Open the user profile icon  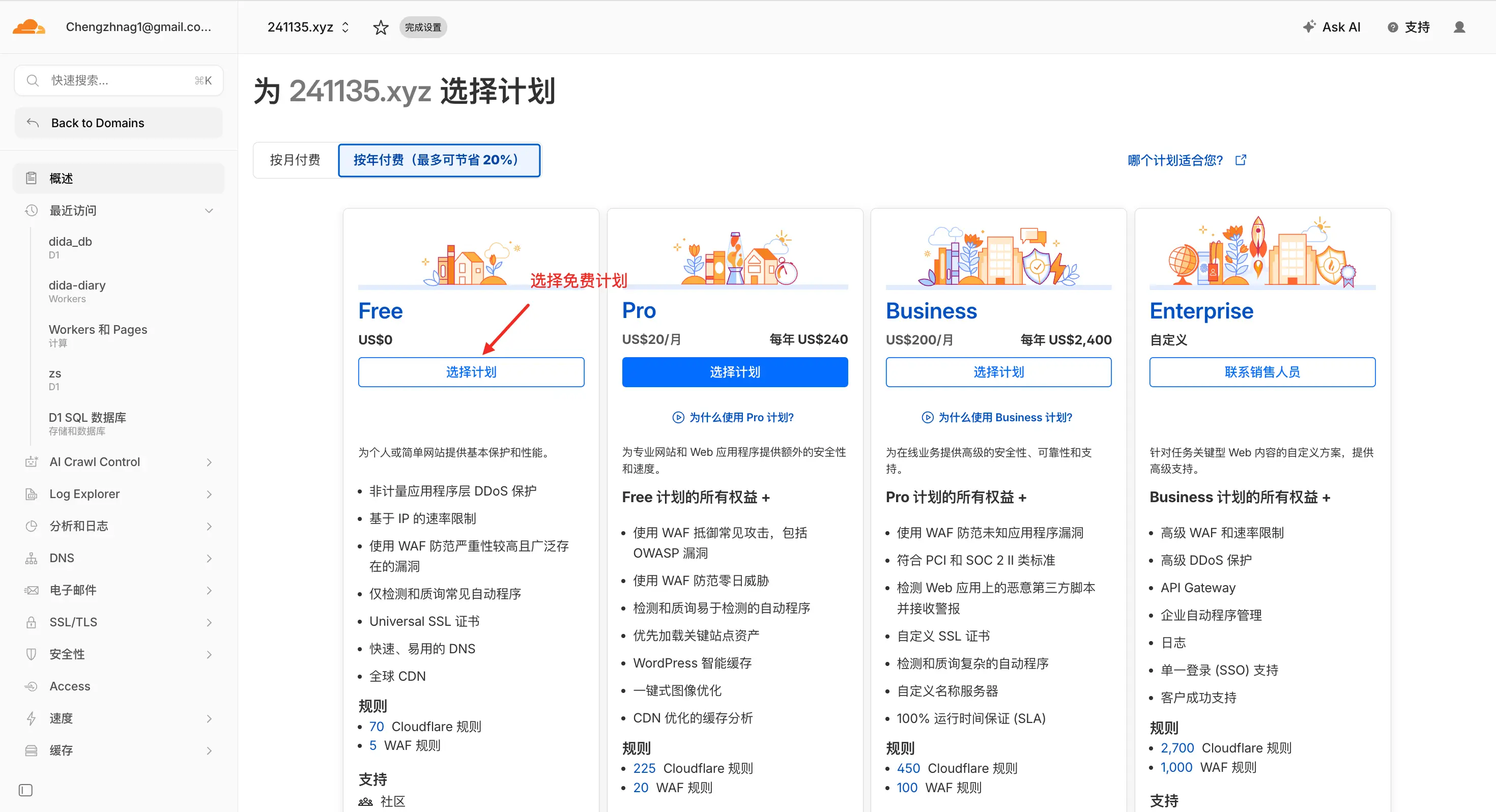pos(1459,27)
